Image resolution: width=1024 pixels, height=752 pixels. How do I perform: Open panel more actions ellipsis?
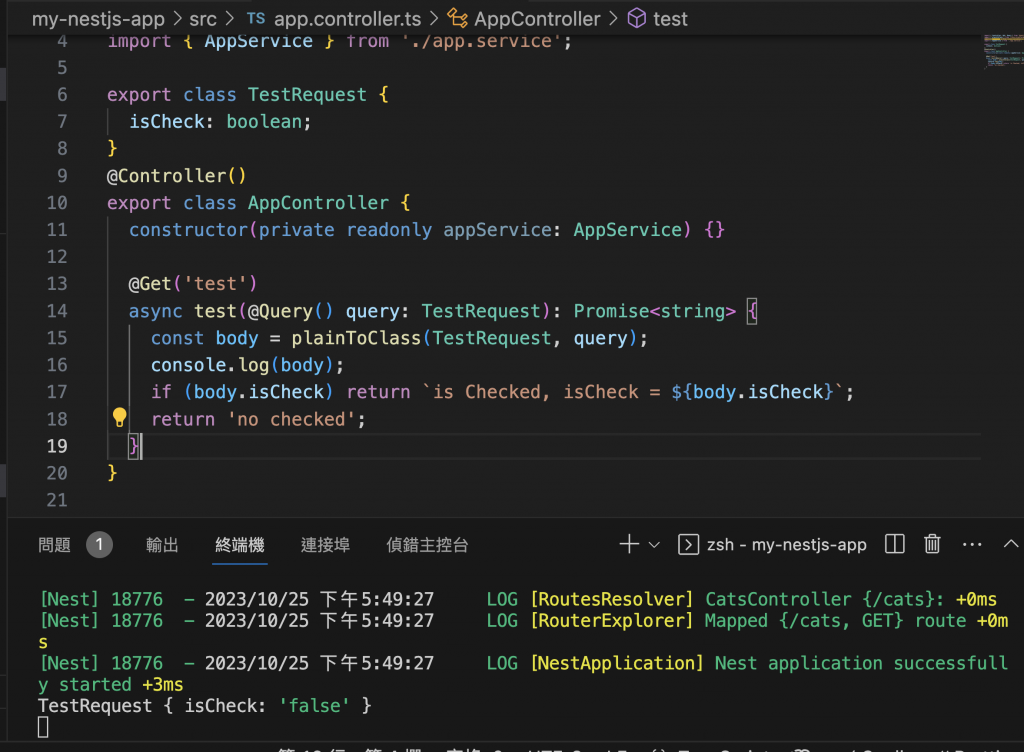click(972, 544)
